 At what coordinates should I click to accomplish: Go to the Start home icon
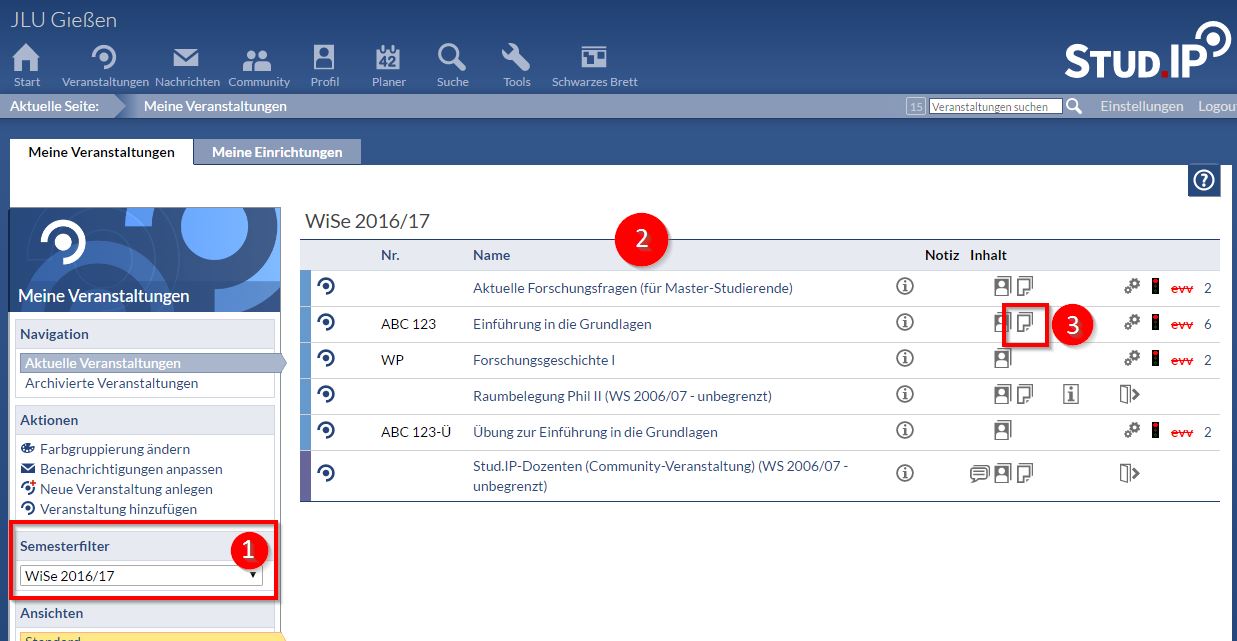tap(27, 59)
